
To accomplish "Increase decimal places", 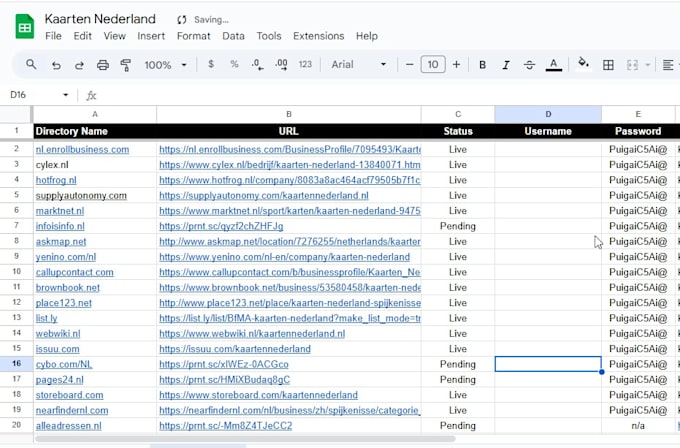I will tap(281, 65).
